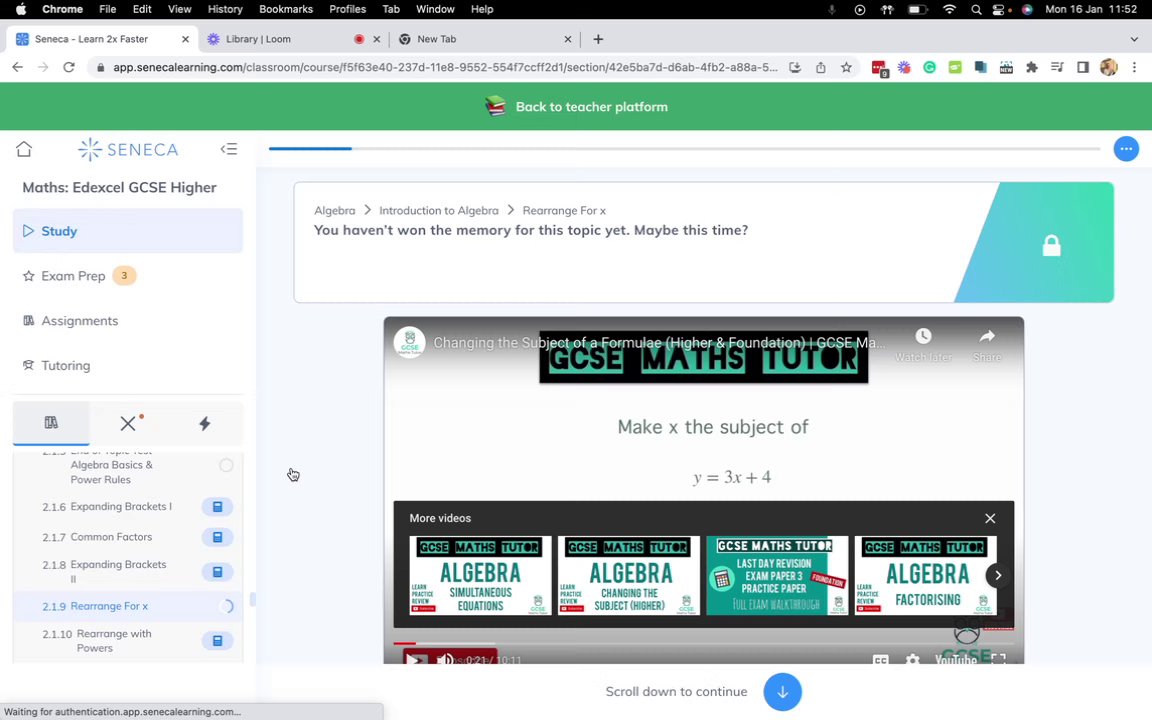Open Chrome profile avatar
The width and height of the screenshot is (1152, 720).
[1109, 67]
